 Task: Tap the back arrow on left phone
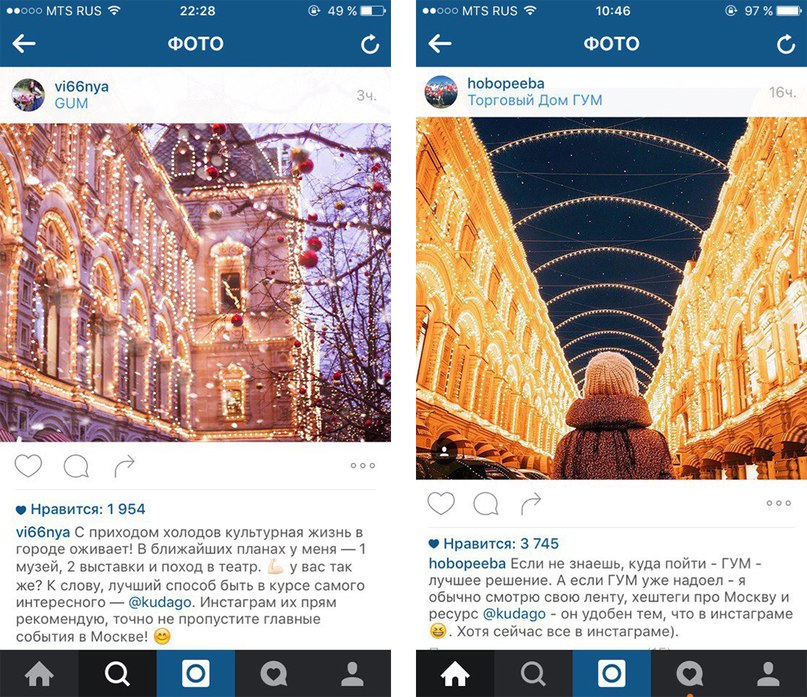[24, 44]
